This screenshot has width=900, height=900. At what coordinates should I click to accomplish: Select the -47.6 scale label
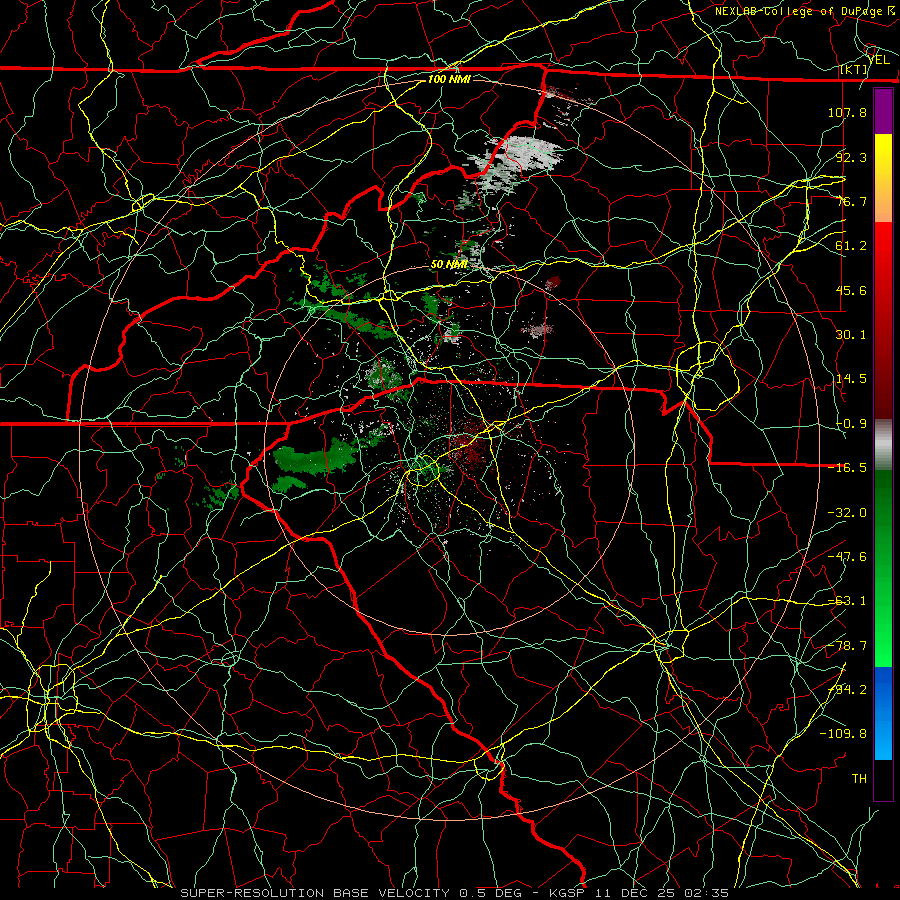(x=847, y=557)
